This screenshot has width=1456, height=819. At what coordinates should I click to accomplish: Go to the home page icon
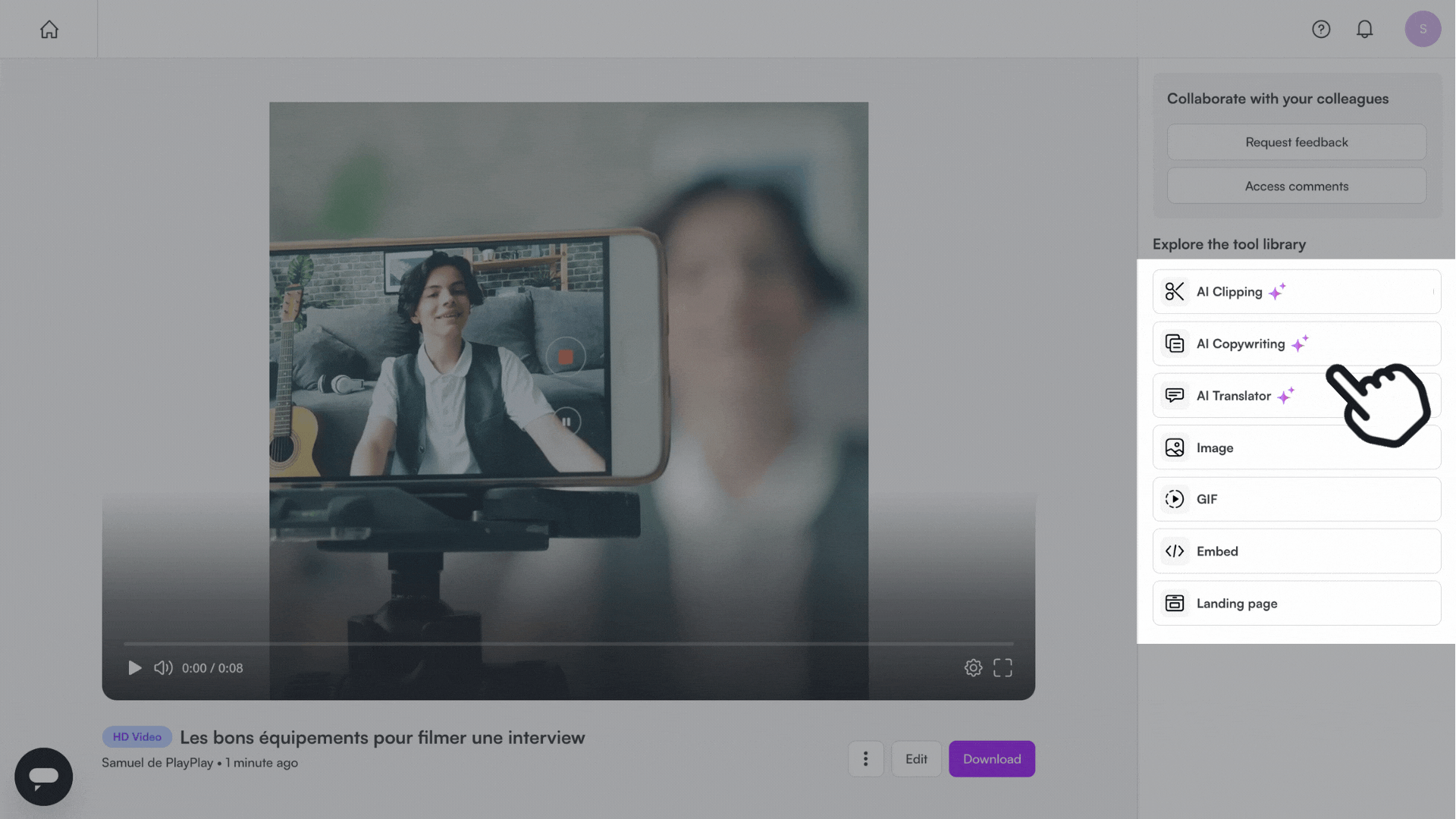coord(49,29)
